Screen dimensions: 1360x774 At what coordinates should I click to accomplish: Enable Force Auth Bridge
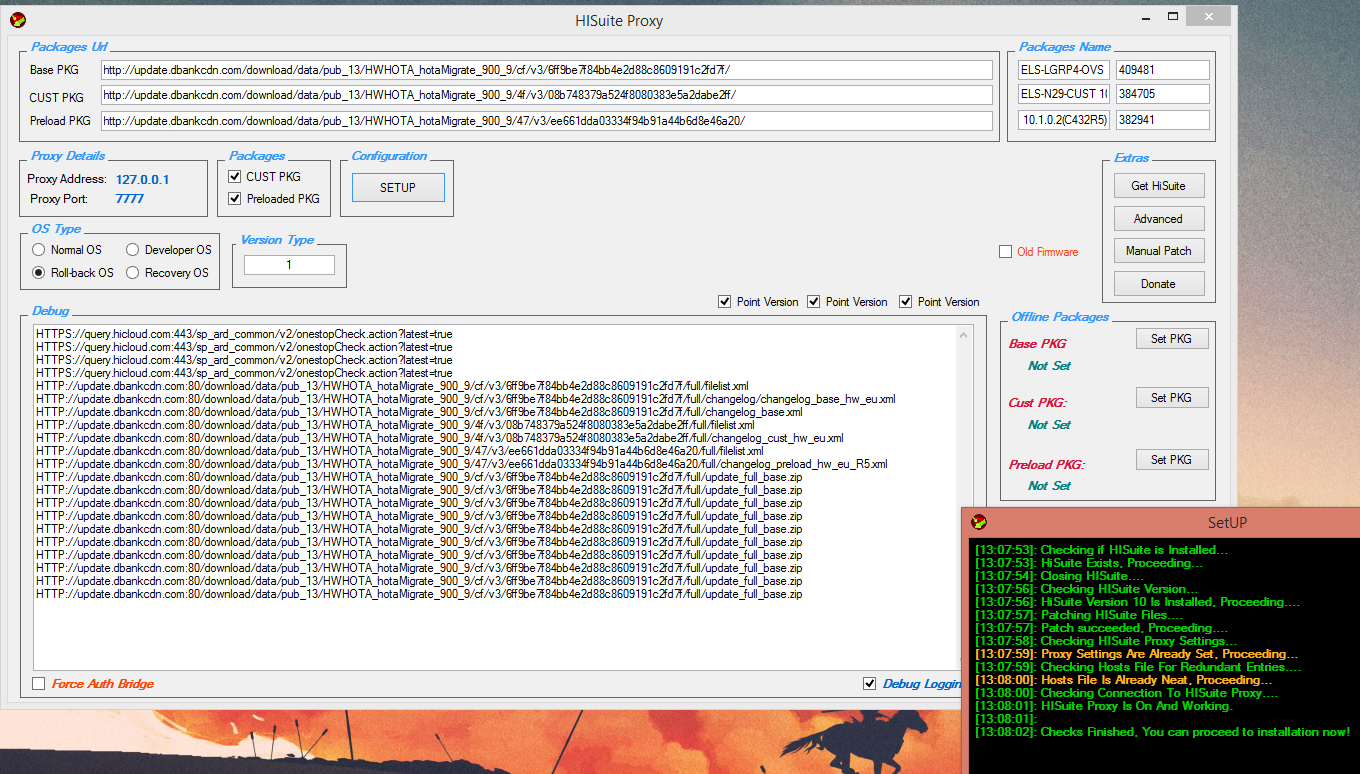point(38,683)
